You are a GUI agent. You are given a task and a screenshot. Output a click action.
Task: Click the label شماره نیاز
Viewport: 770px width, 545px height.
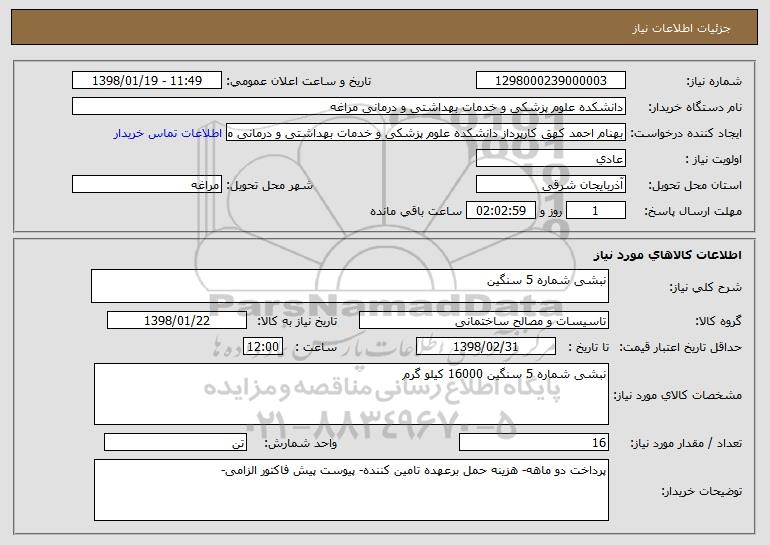[714, 81]
